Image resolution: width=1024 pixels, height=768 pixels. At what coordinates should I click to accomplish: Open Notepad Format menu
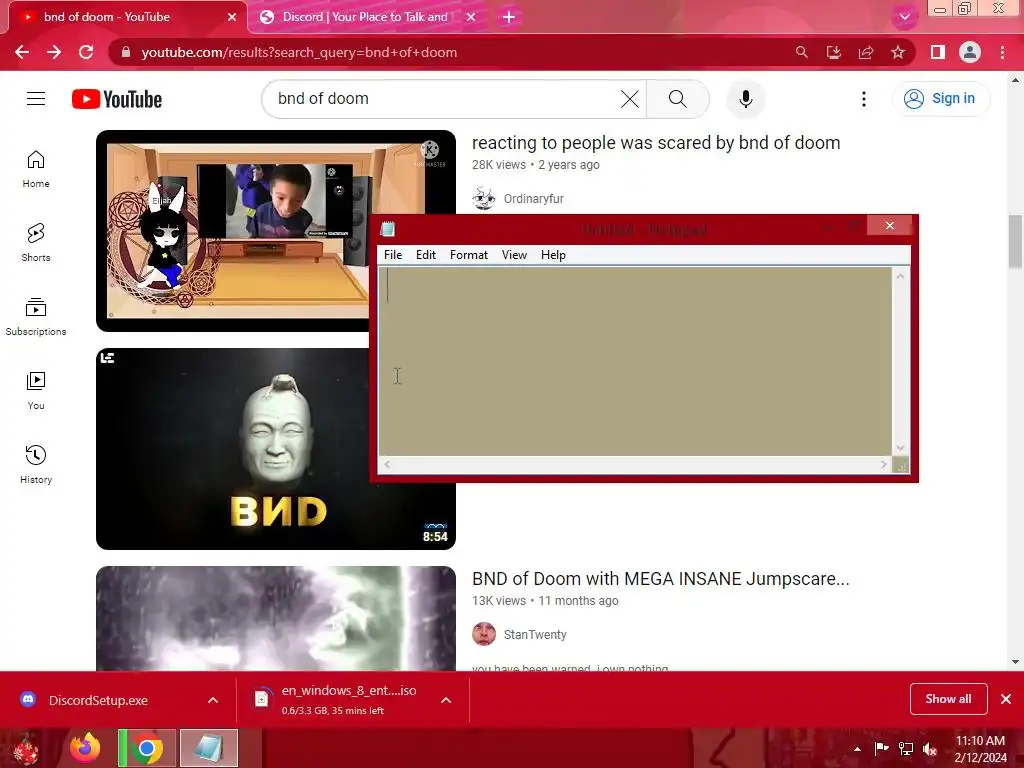click(x=469, y=255)
